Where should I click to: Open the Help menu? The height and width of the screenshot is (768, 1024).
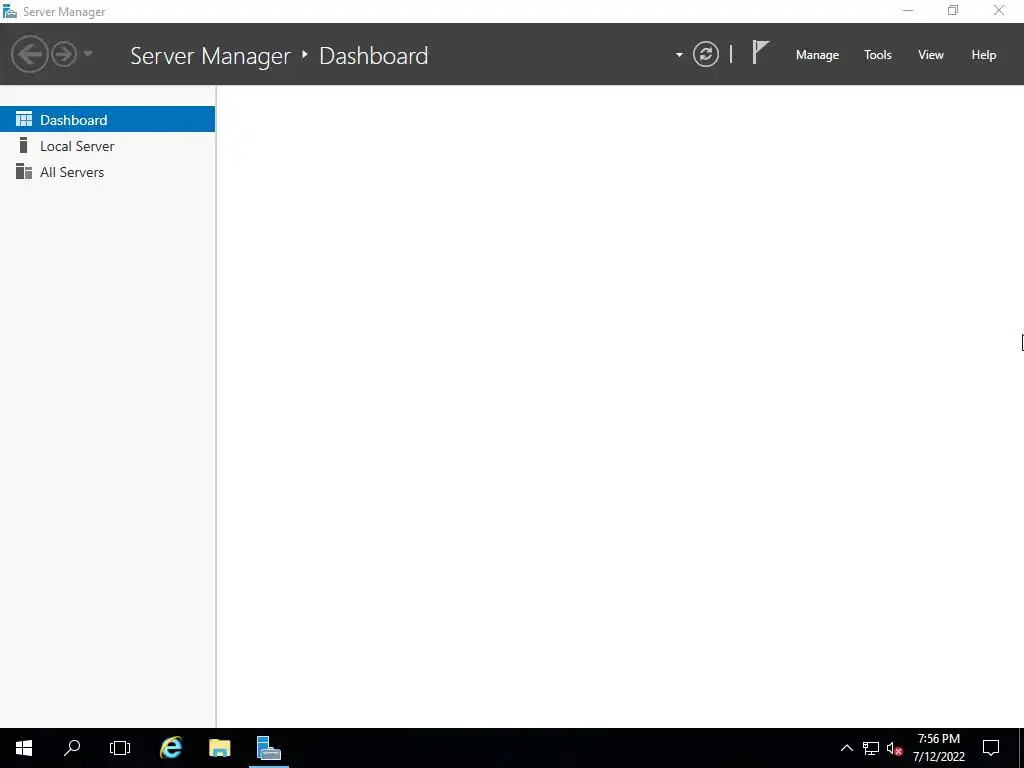pos(983,55)
